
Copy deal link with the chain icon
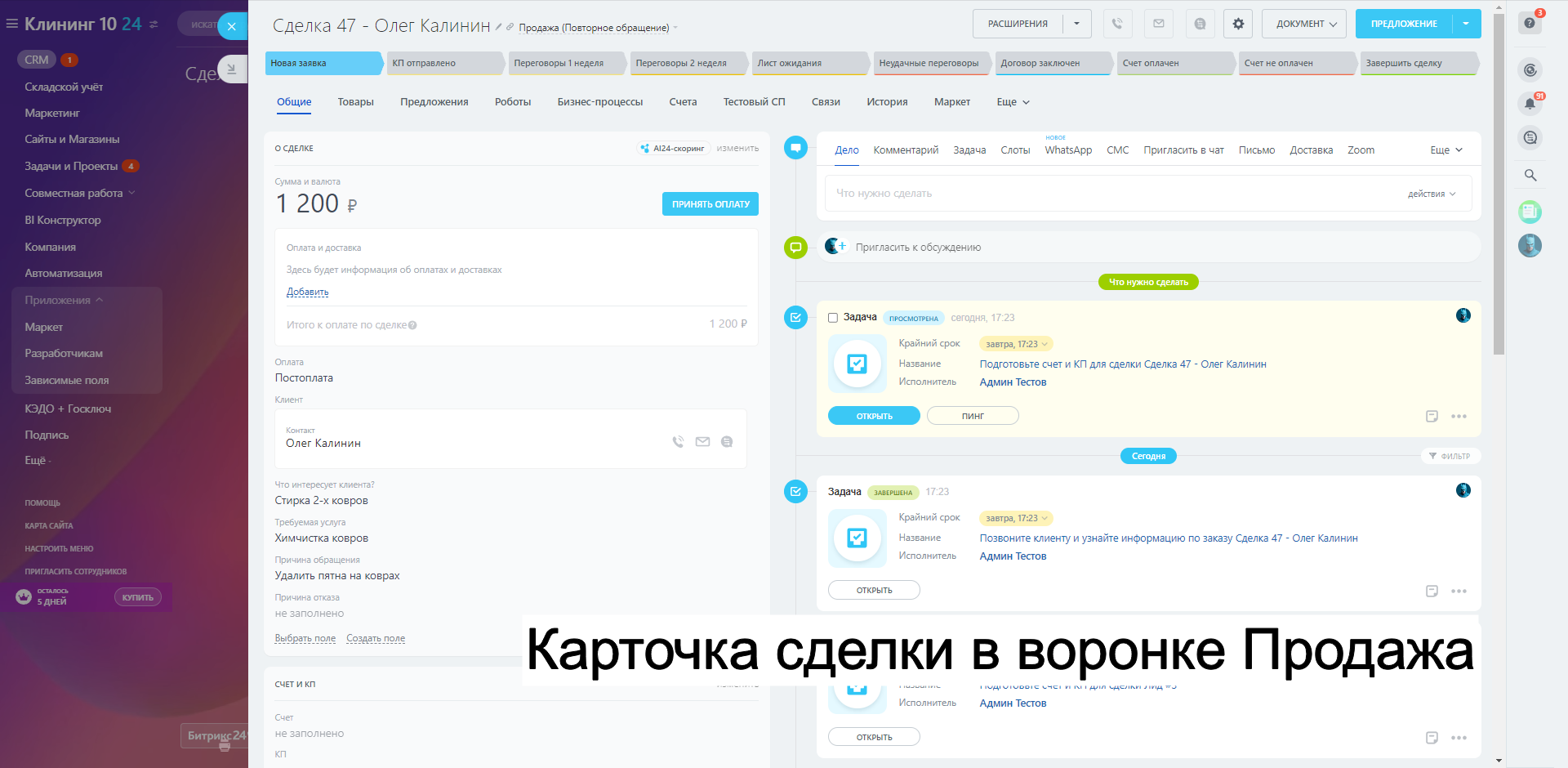coord(510,27)
